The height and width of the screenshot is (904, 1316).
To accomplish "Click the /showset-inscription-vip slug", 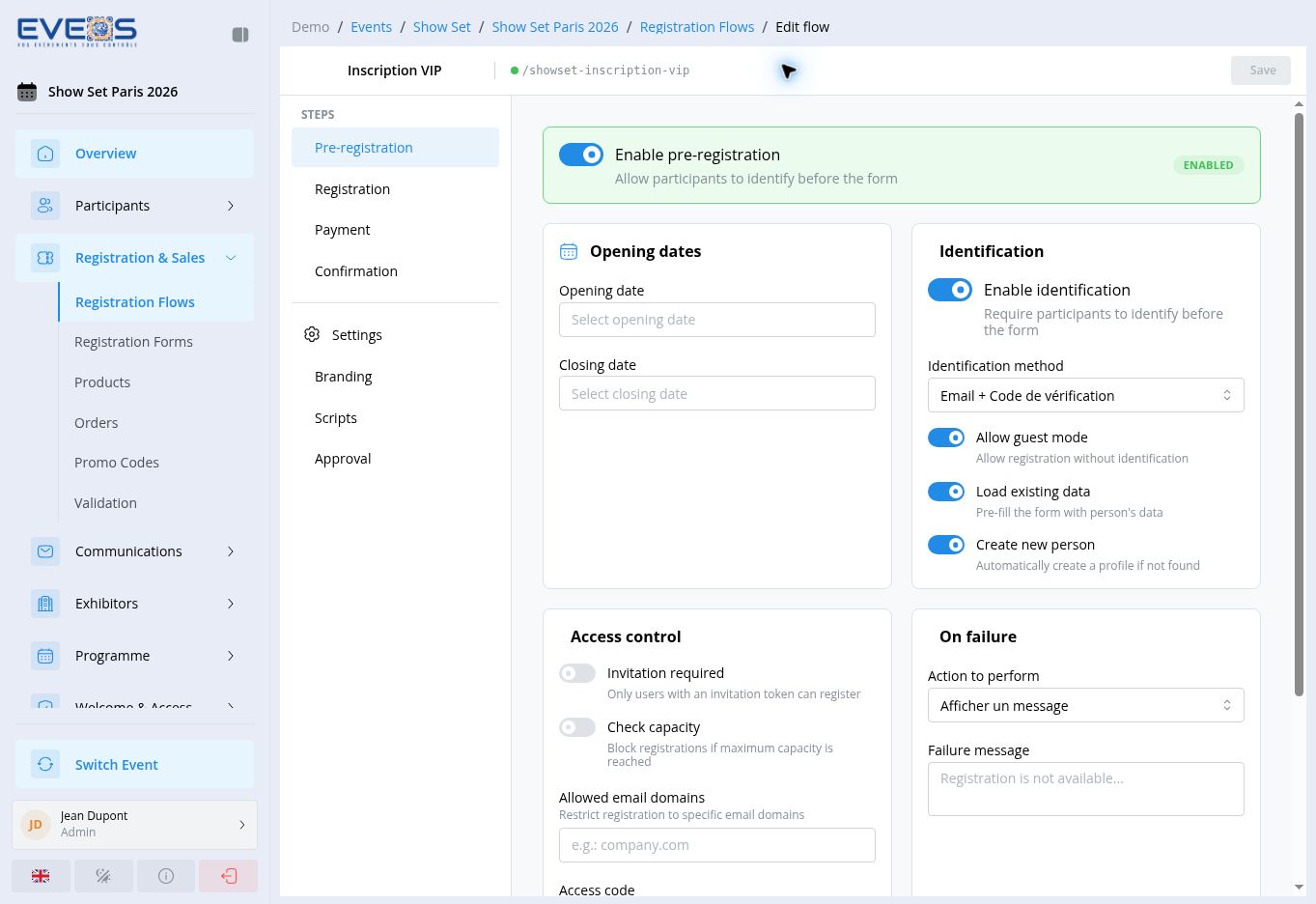I will point(606,71).
